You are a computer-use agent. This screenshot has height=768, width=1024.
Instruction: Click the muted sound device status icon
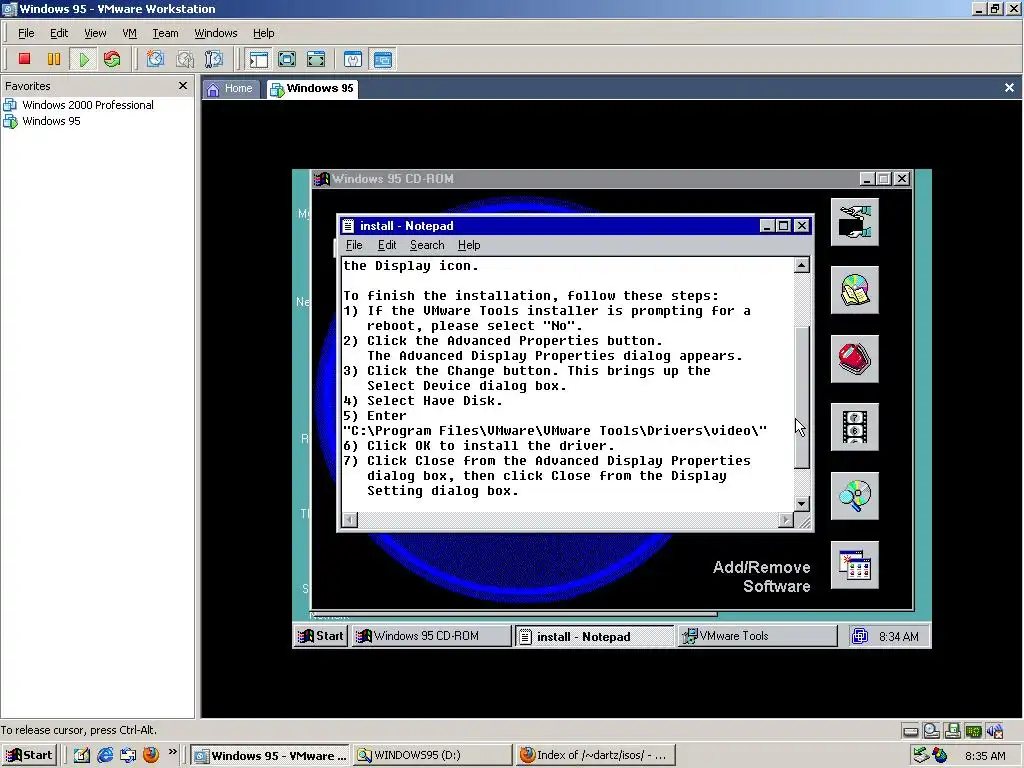[x=994, y=731]
